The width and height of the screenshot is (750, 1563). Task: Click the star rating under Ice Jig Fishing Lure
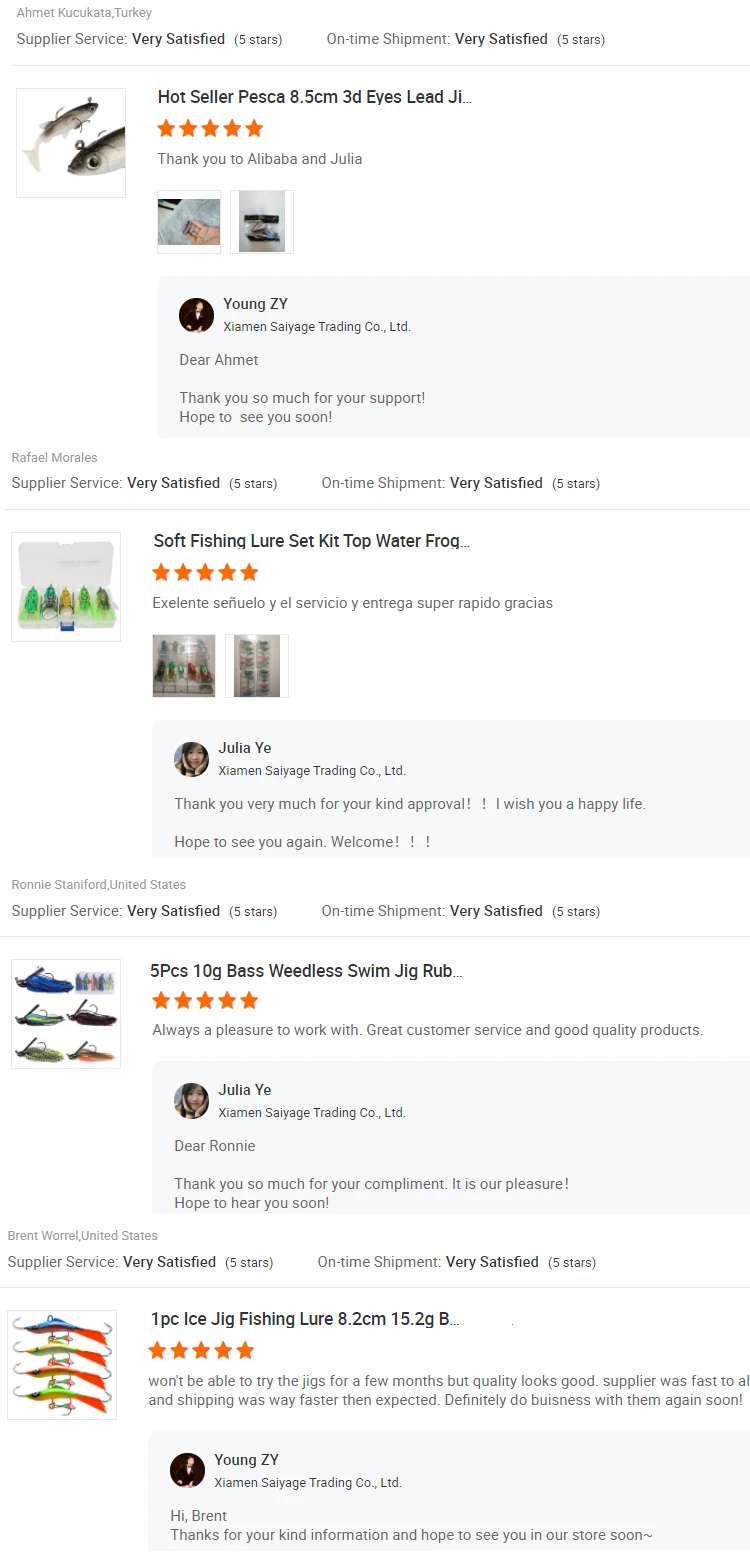coord(201,1350)
